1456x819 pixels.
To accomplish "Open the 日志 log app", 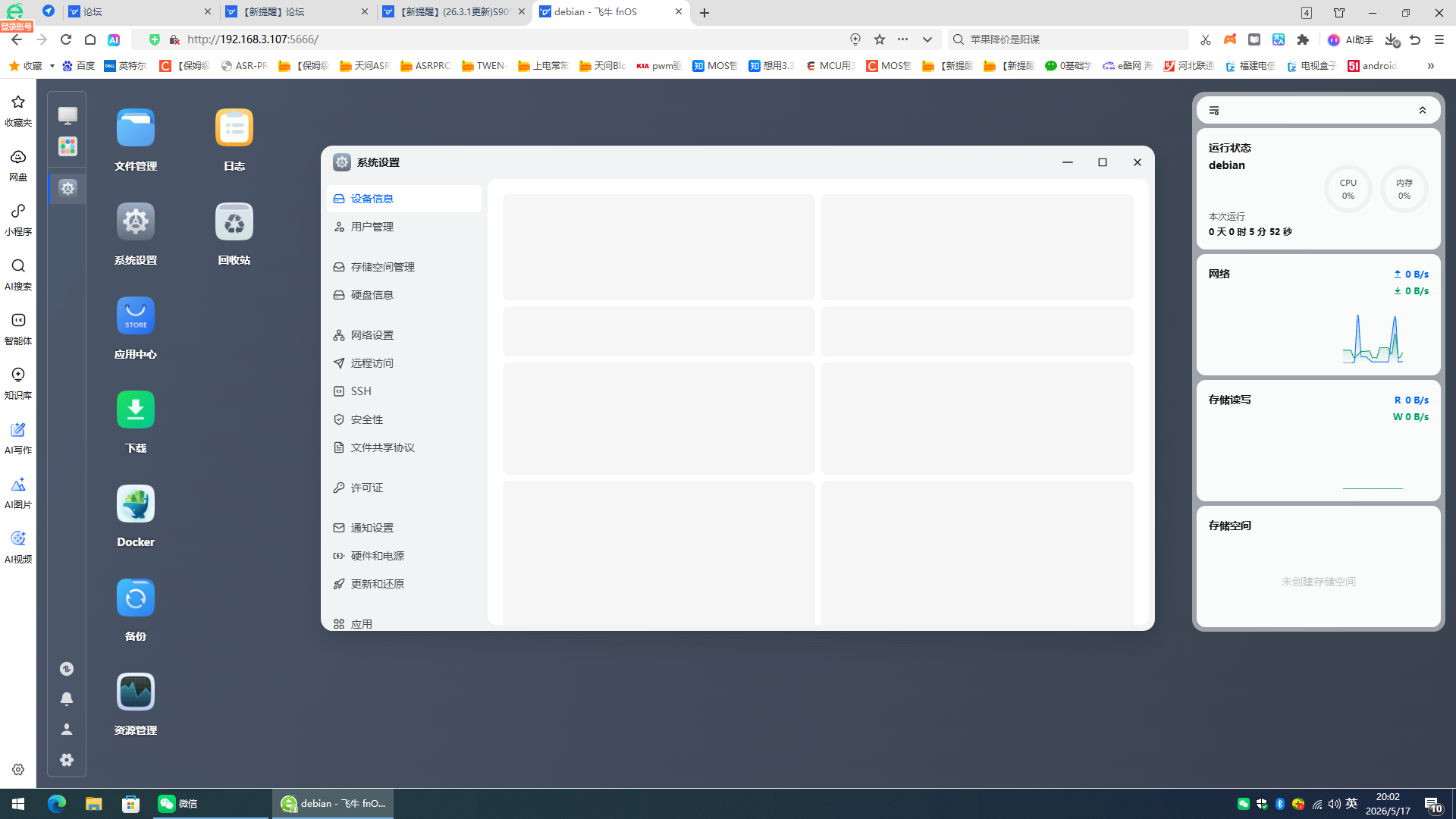I will (234, 127).
